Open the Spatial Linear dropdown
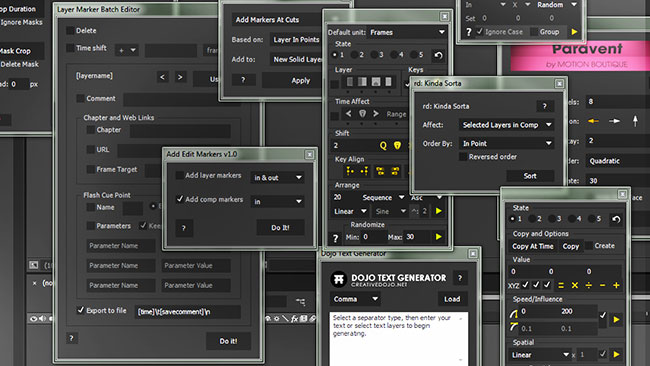The image size is (650, 366). pyautogui.click(x=540, y=355)
